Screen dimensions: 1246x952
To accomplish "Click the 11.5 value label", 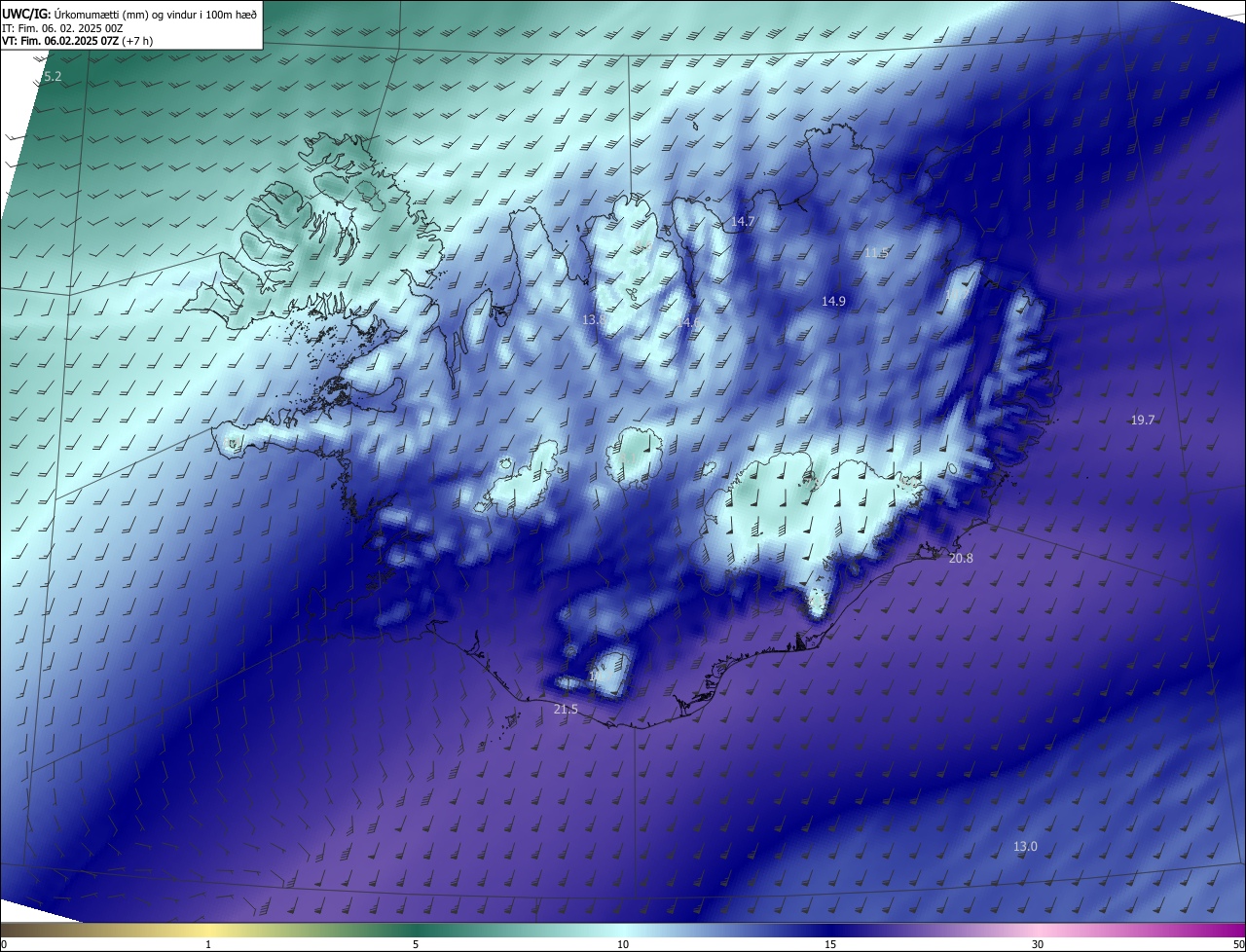I will coord(876,253).
